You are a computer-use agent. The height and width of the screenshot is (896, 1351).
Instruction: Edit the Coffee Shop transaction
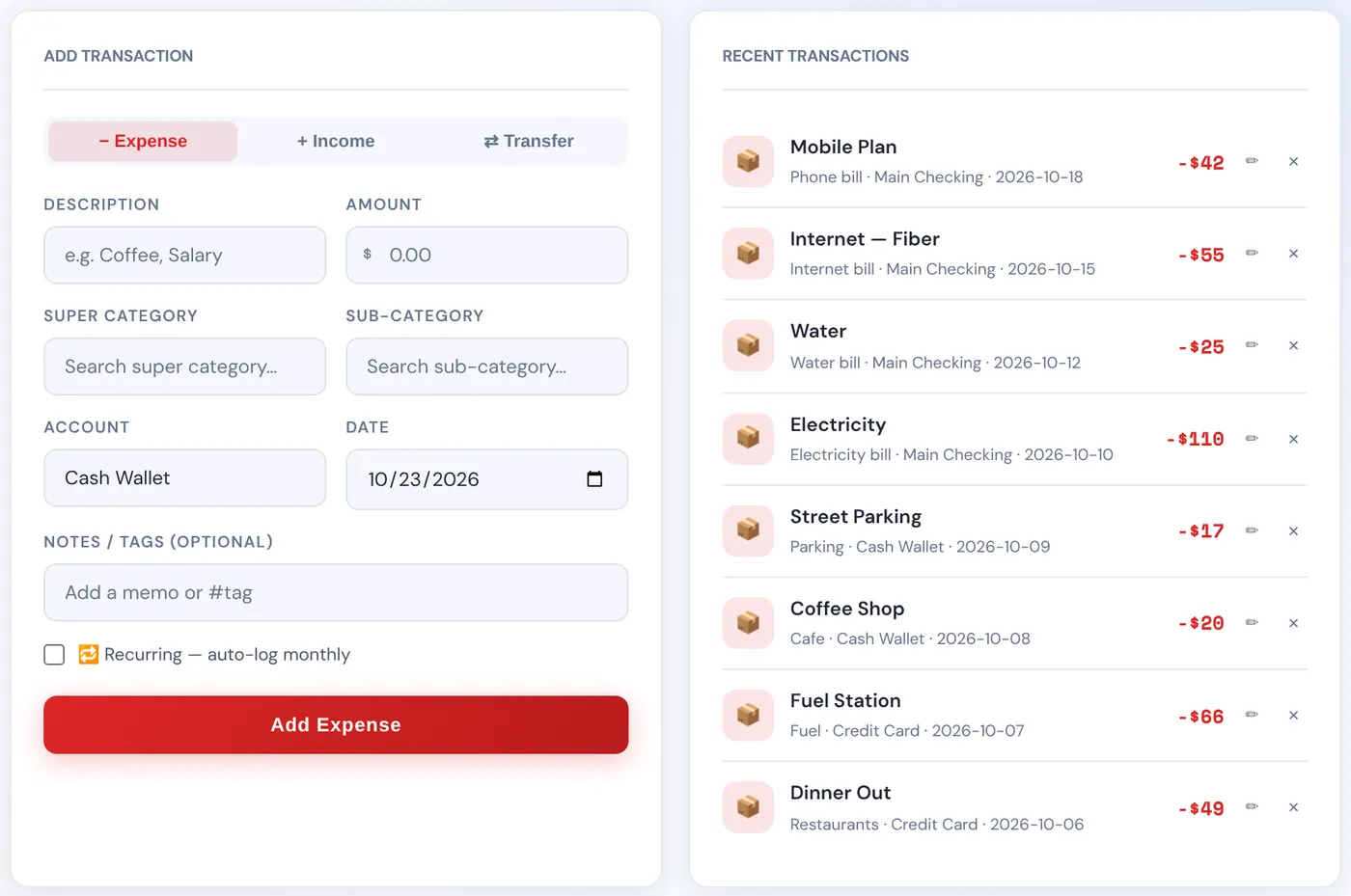pos(1252,623)
